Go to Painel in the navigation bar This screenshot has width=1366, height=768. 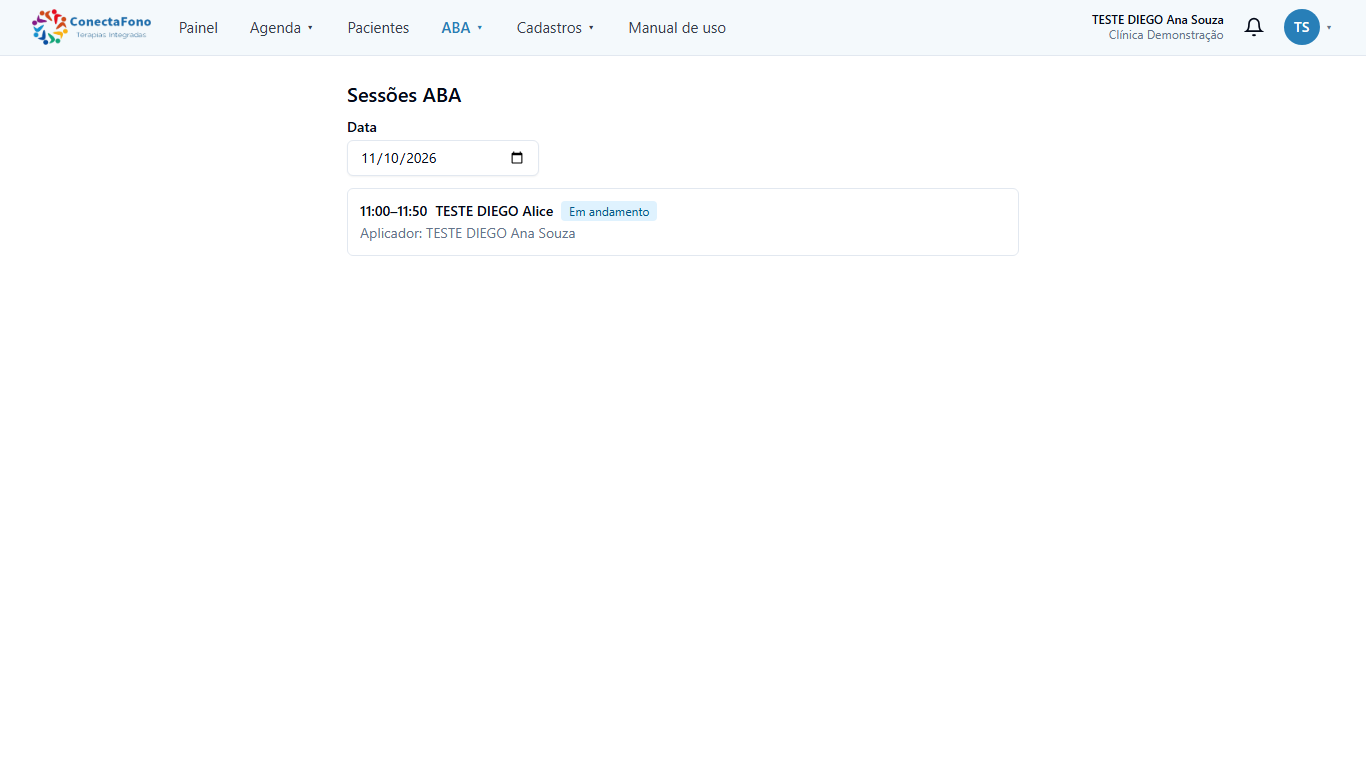(198, 28)
